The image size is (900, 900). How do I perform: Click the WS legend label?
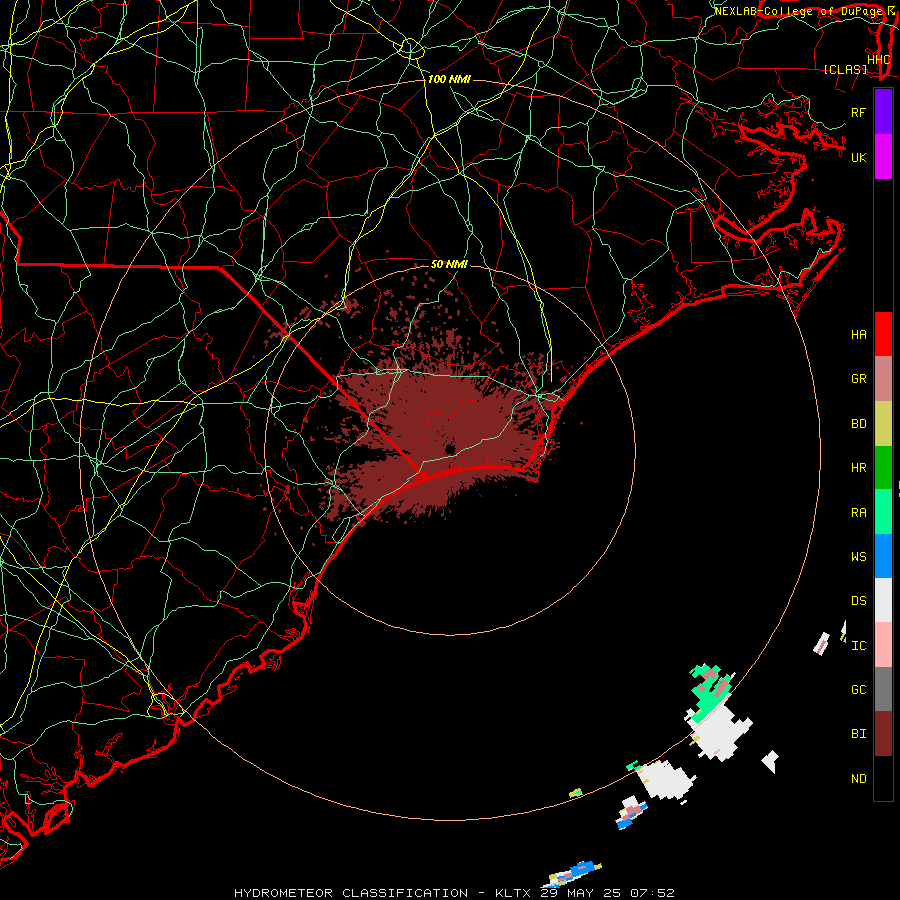tap(858, 557)
